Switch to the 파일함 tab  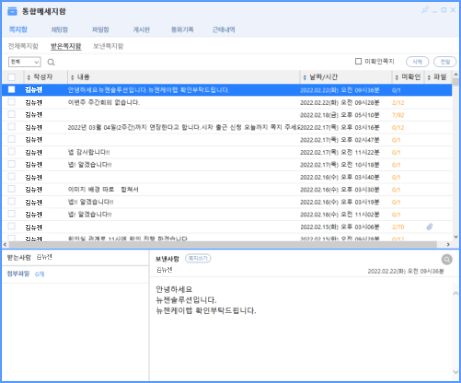(x=101, y=29)
